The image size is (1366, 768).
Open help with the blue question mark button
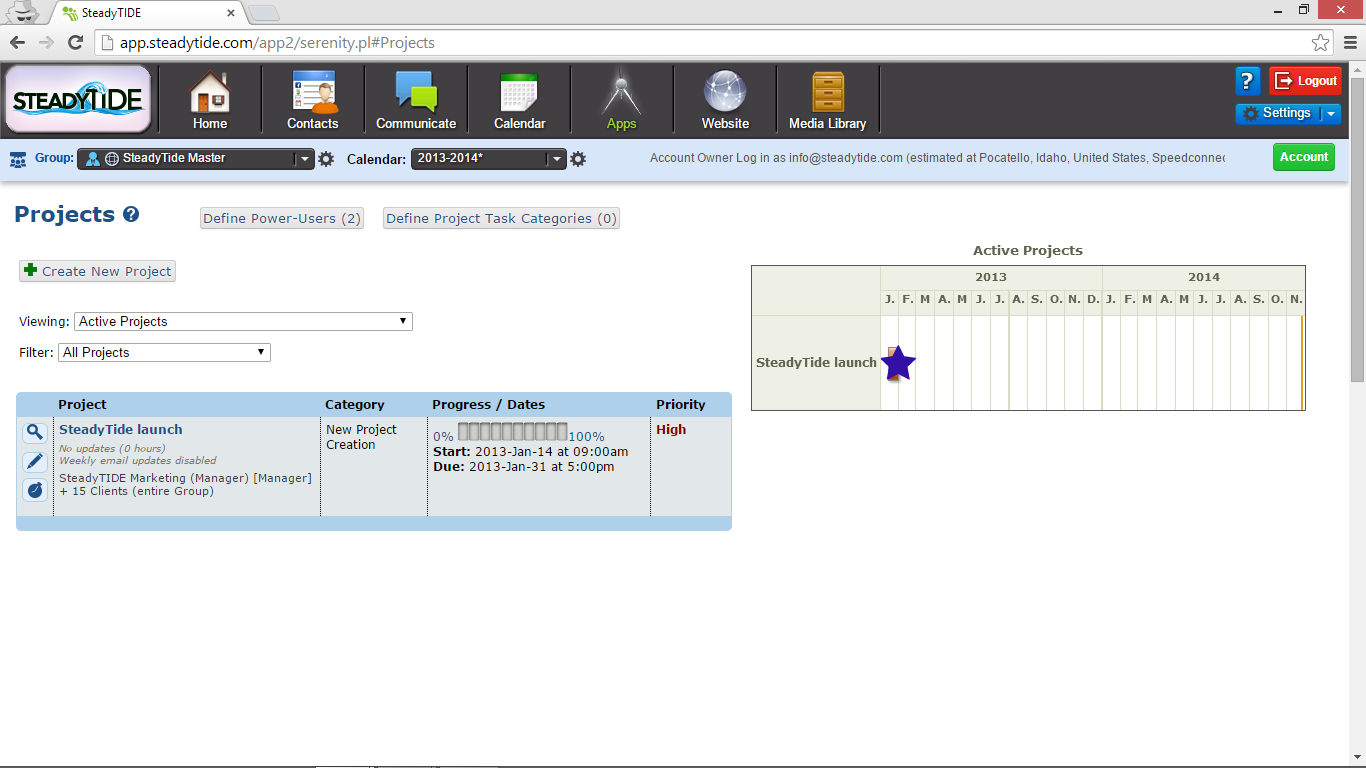(x=1248, y=81)
